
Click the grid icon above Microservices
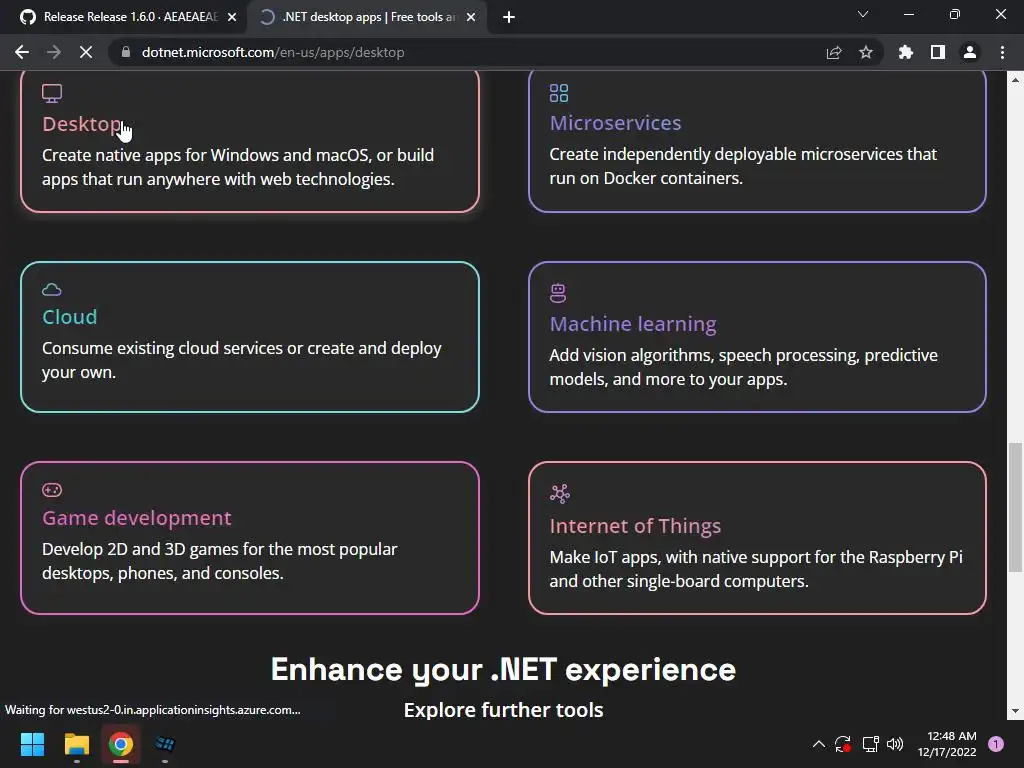559,93
